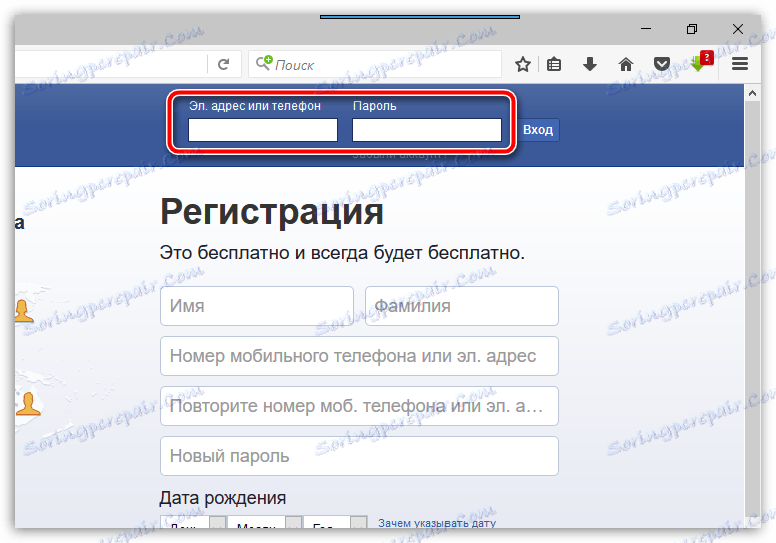Select the Номер мобильного телефона или эл. адрес field
776x543 pixels.
point(359,356)
